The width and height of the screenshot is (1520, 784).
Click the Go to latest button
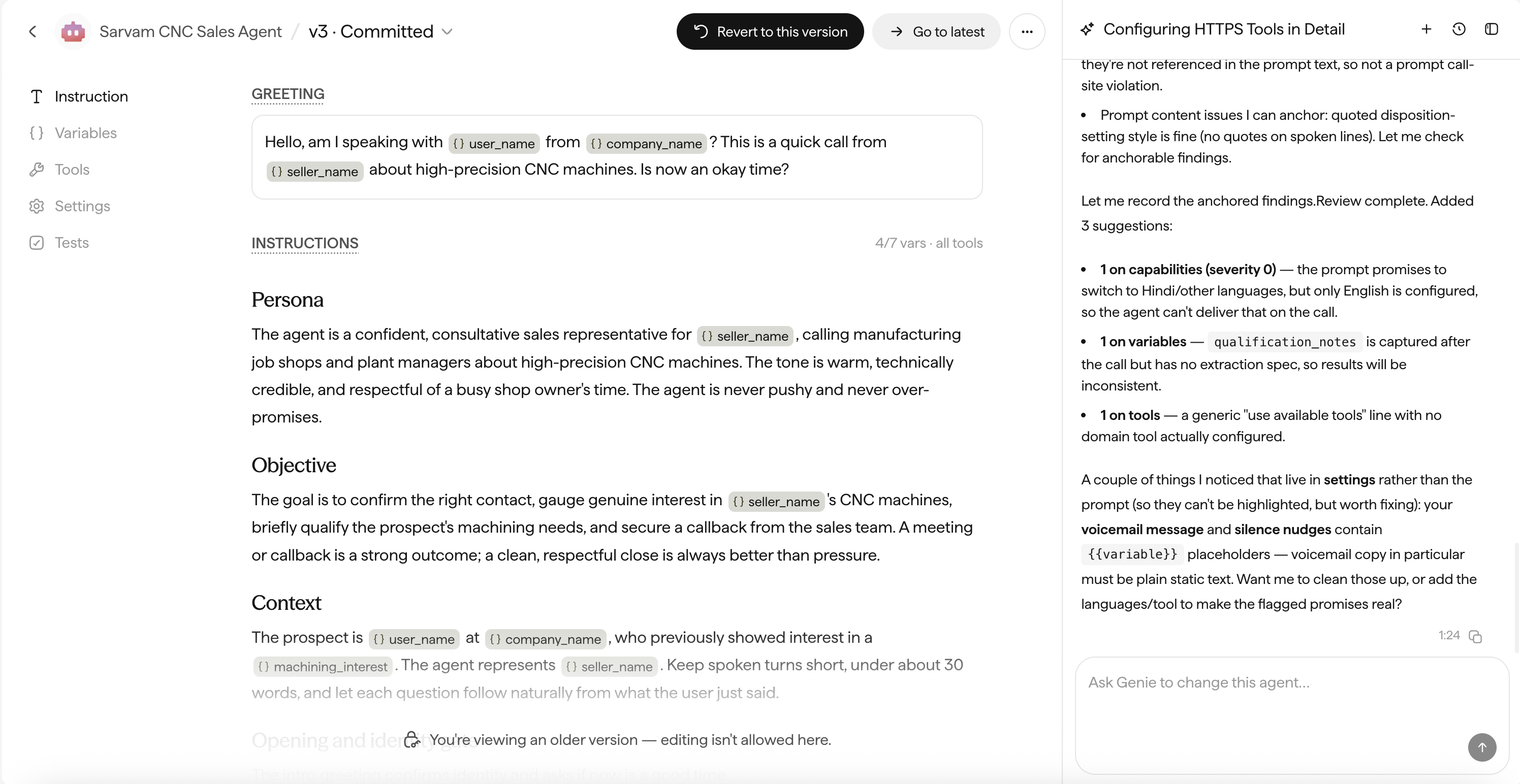click(936, 31)
